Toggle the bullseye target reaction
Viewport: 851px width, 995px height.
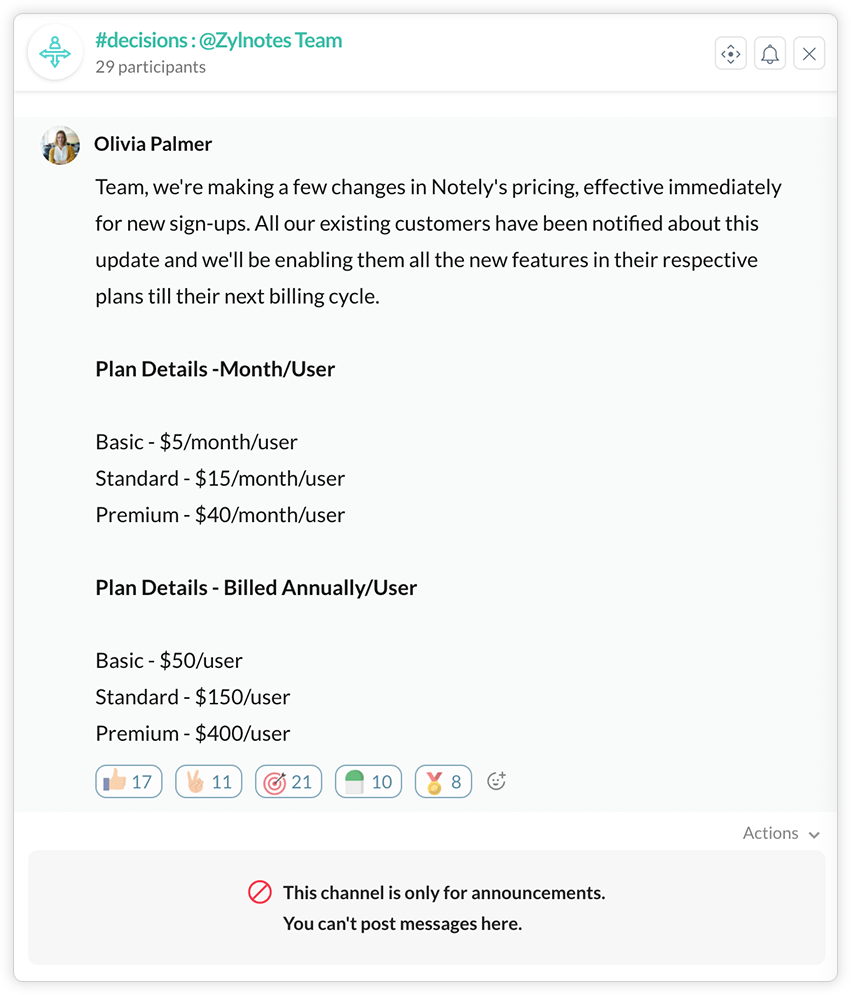[289, 782]
